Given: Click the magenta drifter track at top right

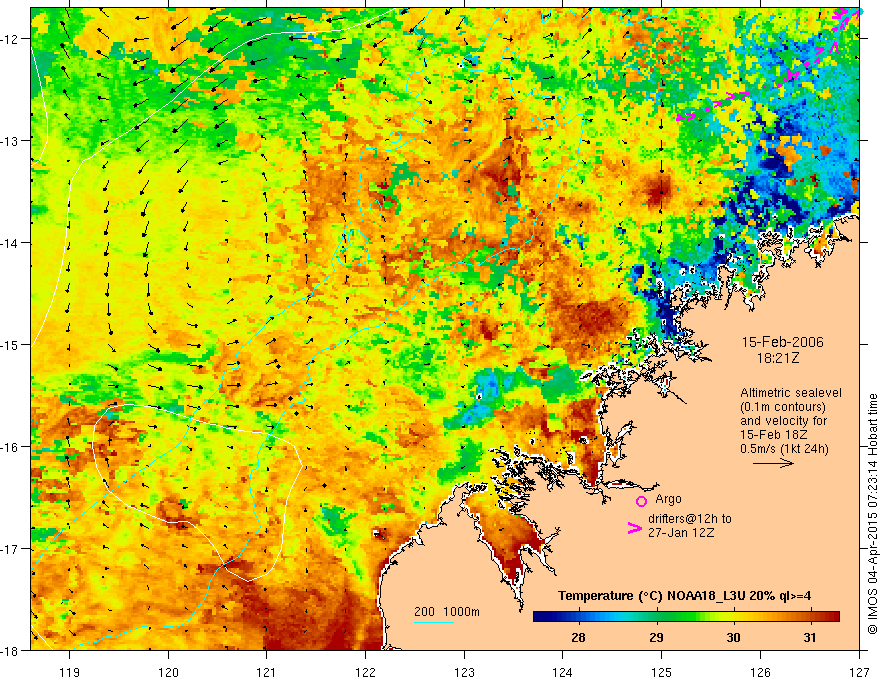Looking at the screenshot, I should pos(769,65).
